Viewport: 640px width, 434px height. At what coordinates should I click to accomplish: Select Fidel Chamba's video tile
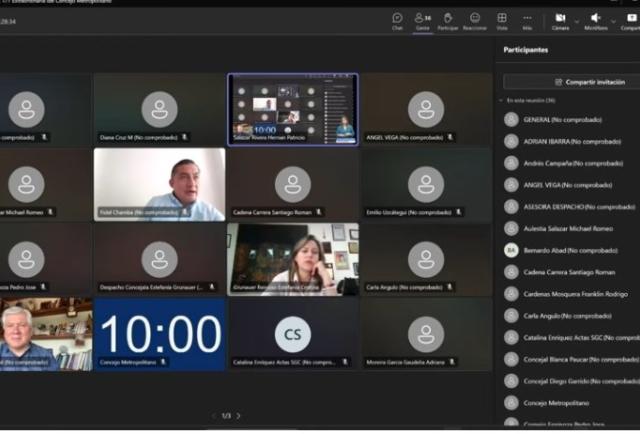(x=159, y=184)
